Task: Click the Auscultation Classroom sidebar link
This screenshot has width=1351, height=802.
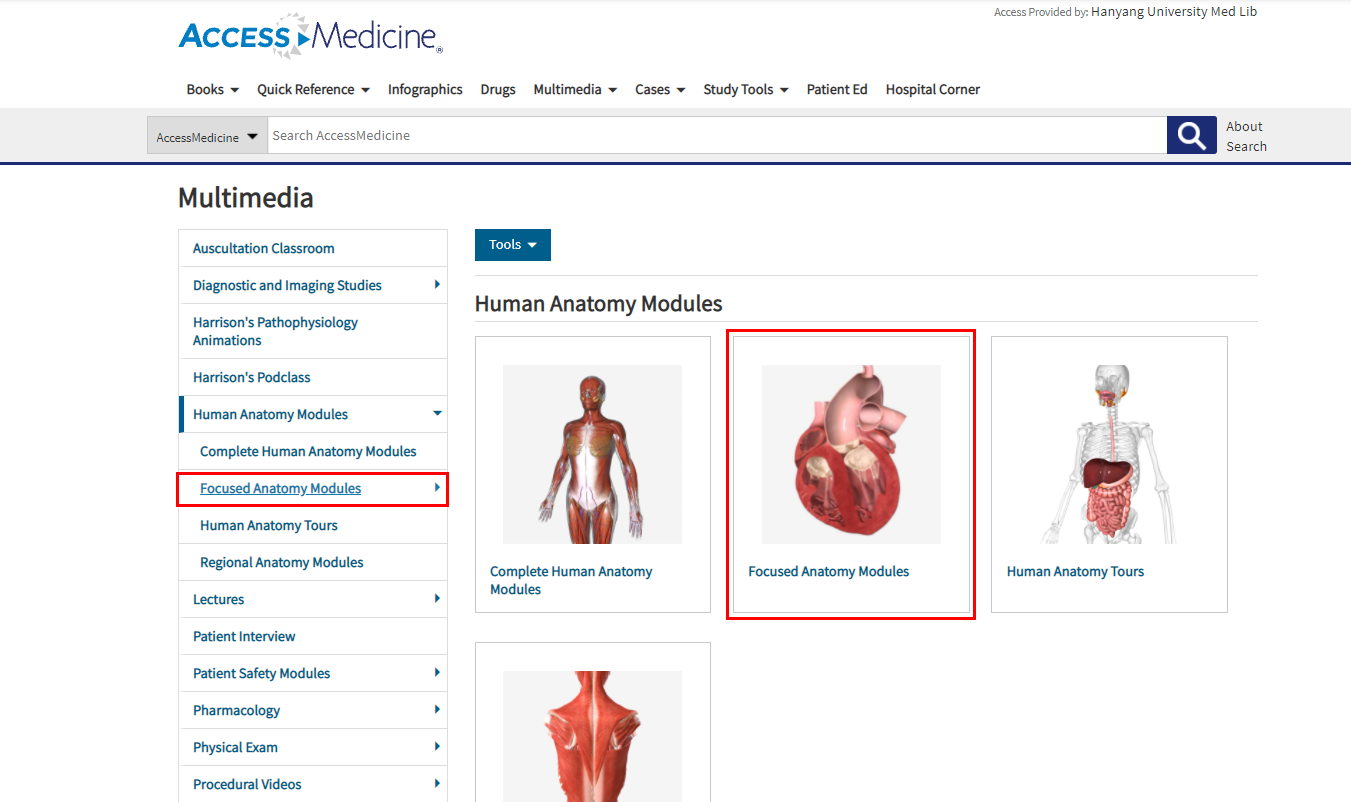Action: [x=264, y=248]
